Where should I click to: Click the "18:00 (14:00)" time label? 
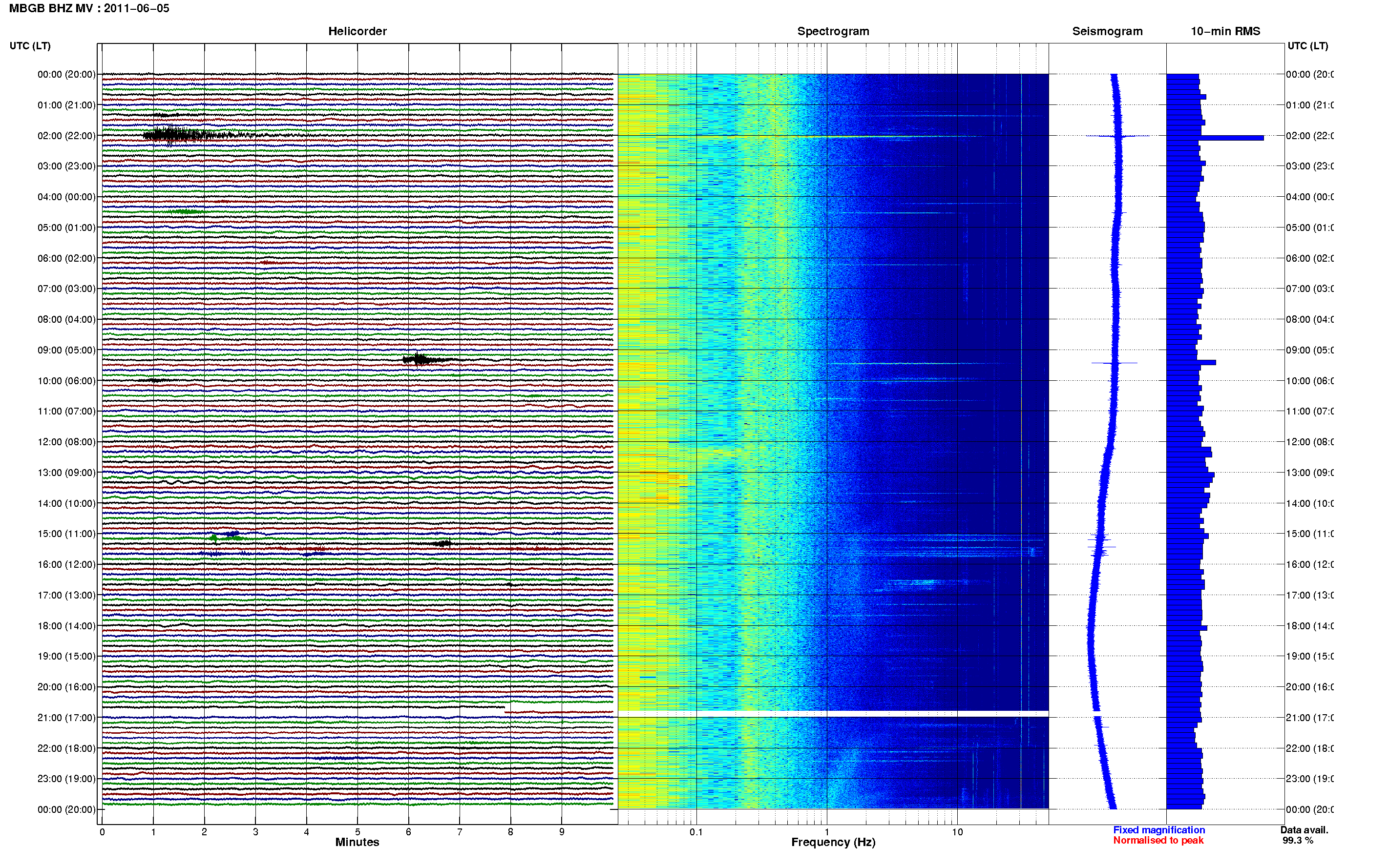66,626
